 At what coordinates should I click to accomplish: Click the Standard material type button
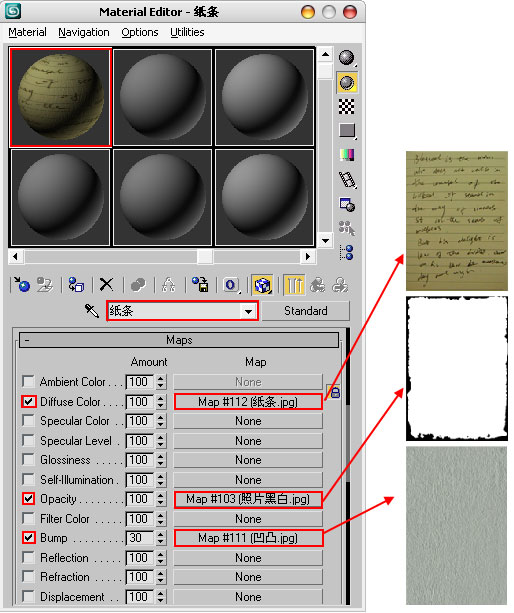tap(306, 311)
